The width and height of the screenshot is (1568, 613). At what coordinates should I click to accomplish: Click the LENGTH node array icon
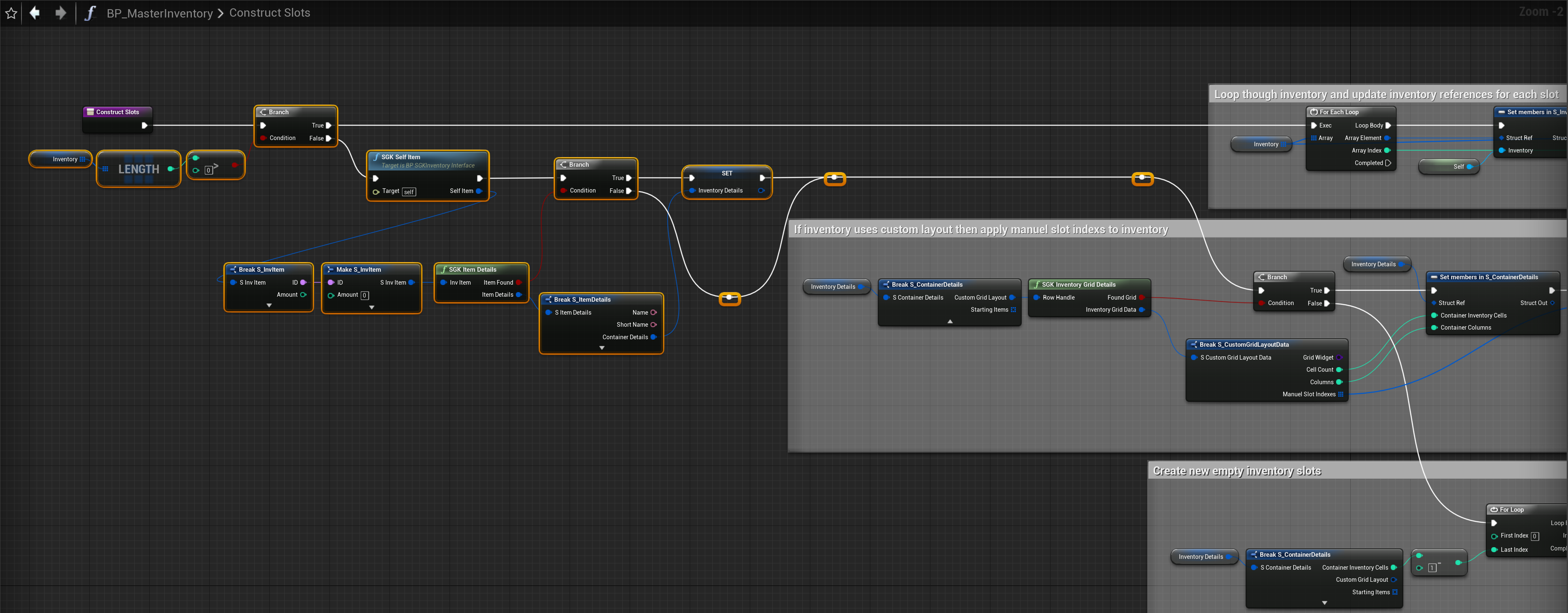tap(106, 169)
